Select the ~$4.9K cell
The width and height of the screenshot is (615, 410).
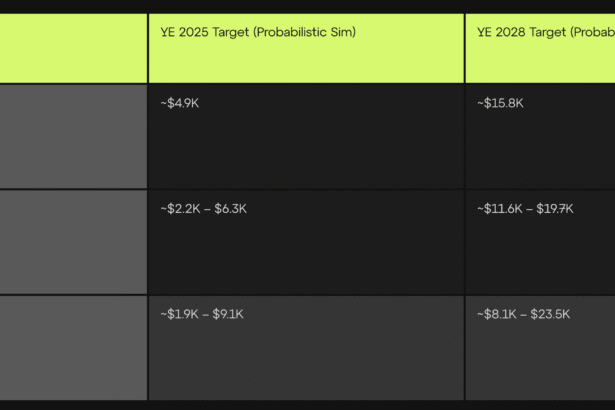point(305,136)
